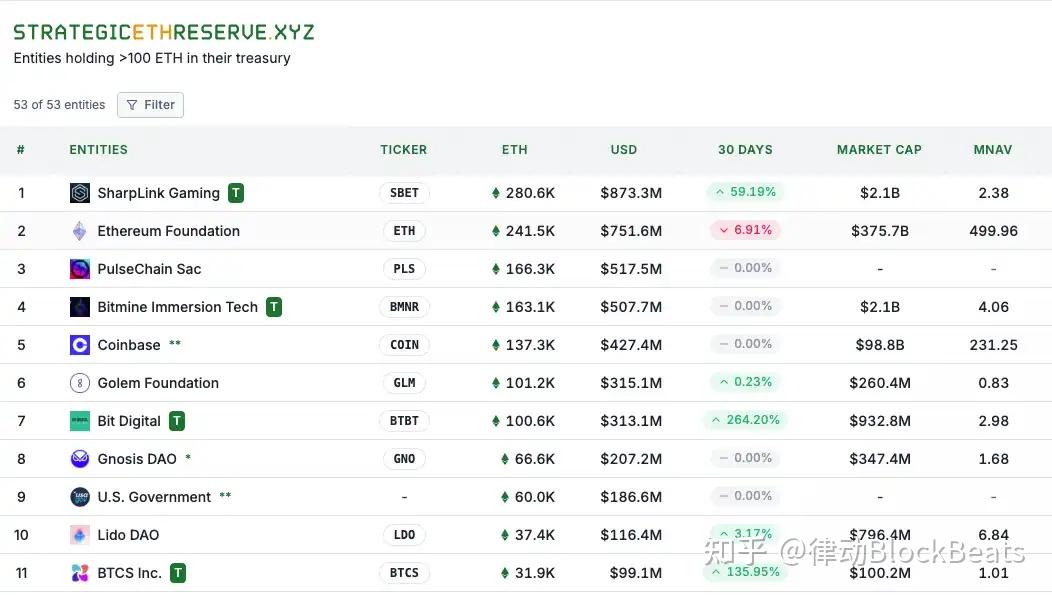Open the Filter button
Image resolution: width=1052 pixels, height=595 pixels.
[x=150, y=105]
